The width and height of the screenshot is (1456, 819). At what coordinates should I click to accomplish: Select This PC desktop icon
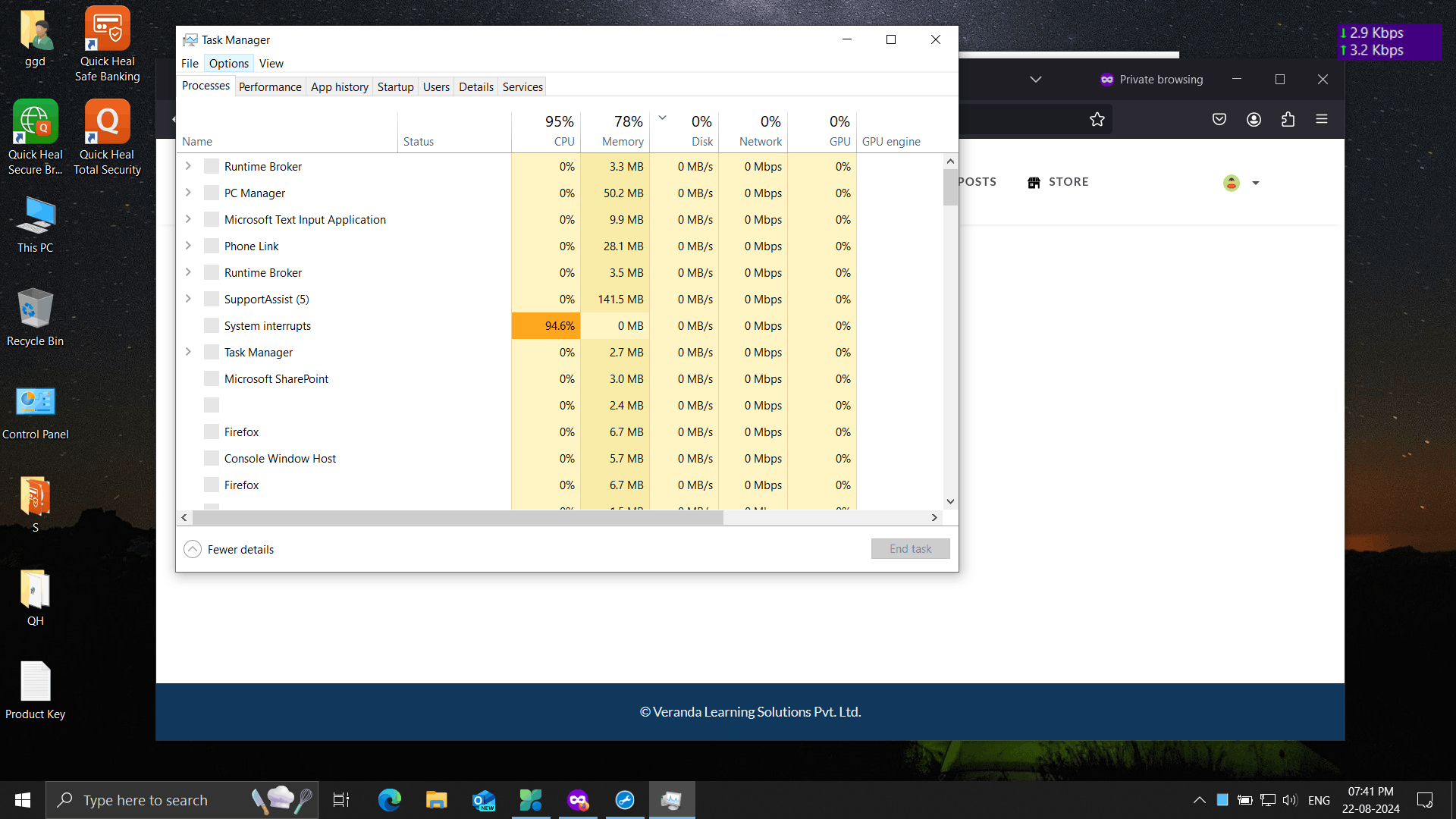(35, 224)
